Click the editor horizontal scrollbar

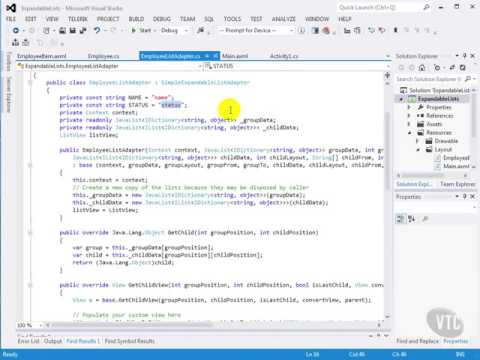213,324
